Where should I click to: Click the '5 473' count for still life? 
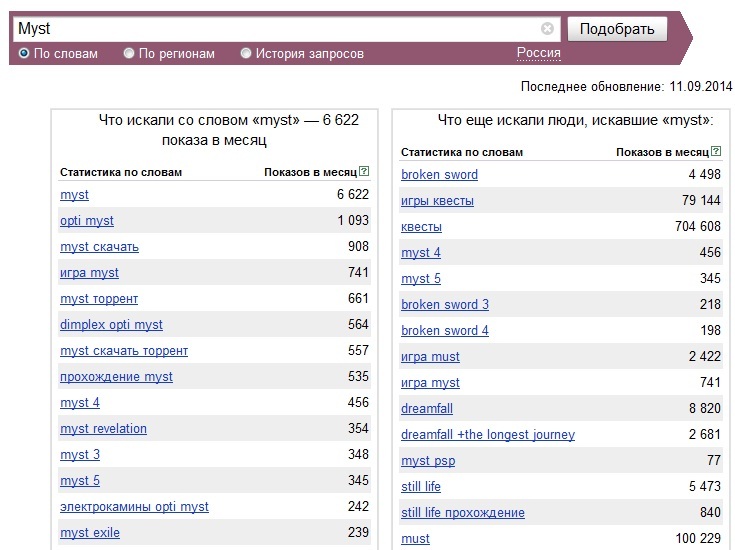[x=705, y=486]
